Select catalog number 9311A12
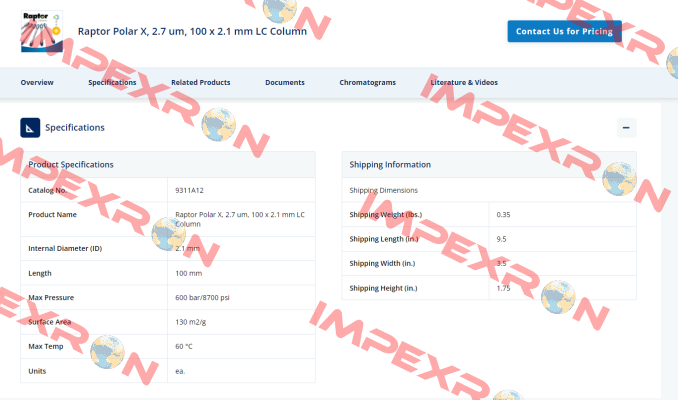The width and height of the screenshot is (678, 400). pyautogui.click(x=189, y=190)
